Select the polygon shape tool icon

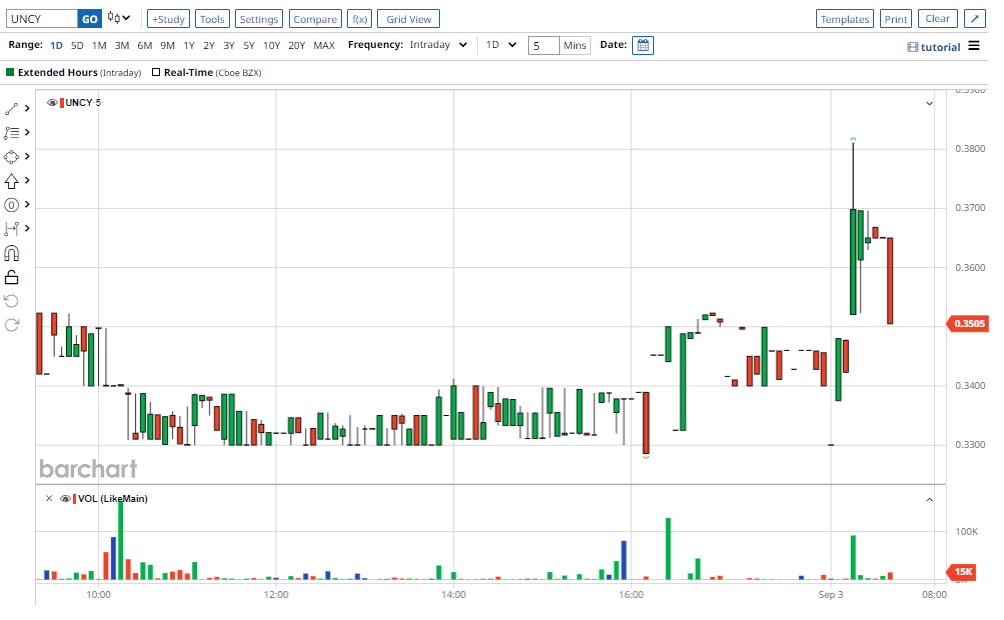12,157
